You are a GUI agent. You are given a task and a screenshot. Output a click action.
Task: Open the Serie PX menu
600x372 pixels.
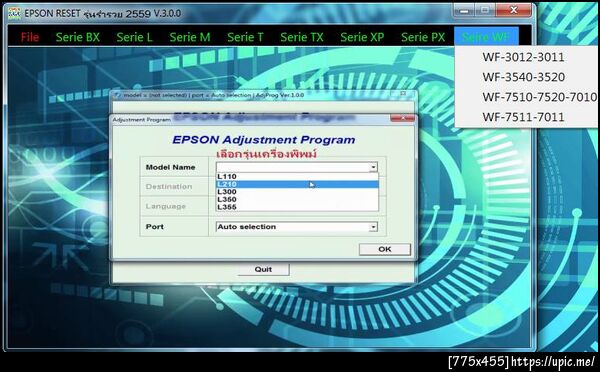[423, 37]
